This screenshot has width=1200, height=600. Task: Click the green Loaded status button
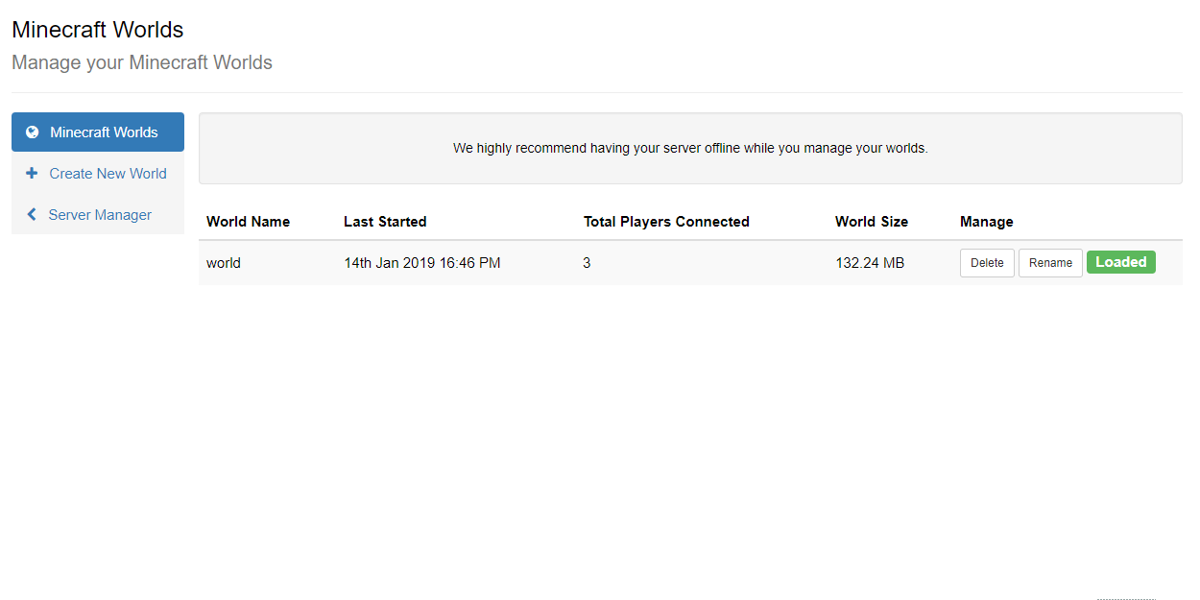point(1121,262)
